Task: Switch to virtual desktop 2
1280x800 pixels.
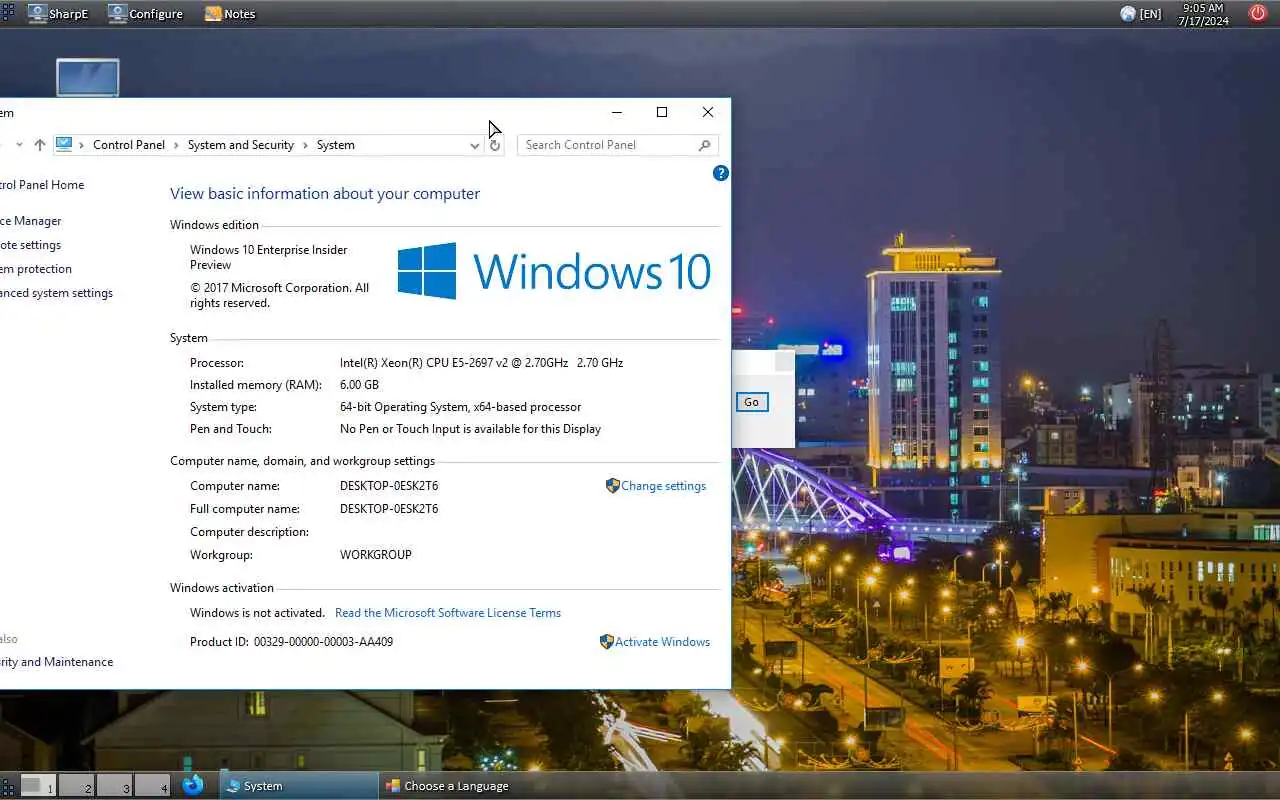Action: [77, 785]
